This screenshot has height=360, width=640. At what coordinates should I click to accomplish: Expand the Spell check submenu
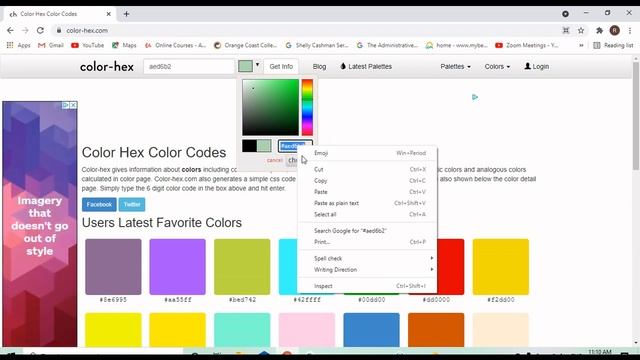367,258
